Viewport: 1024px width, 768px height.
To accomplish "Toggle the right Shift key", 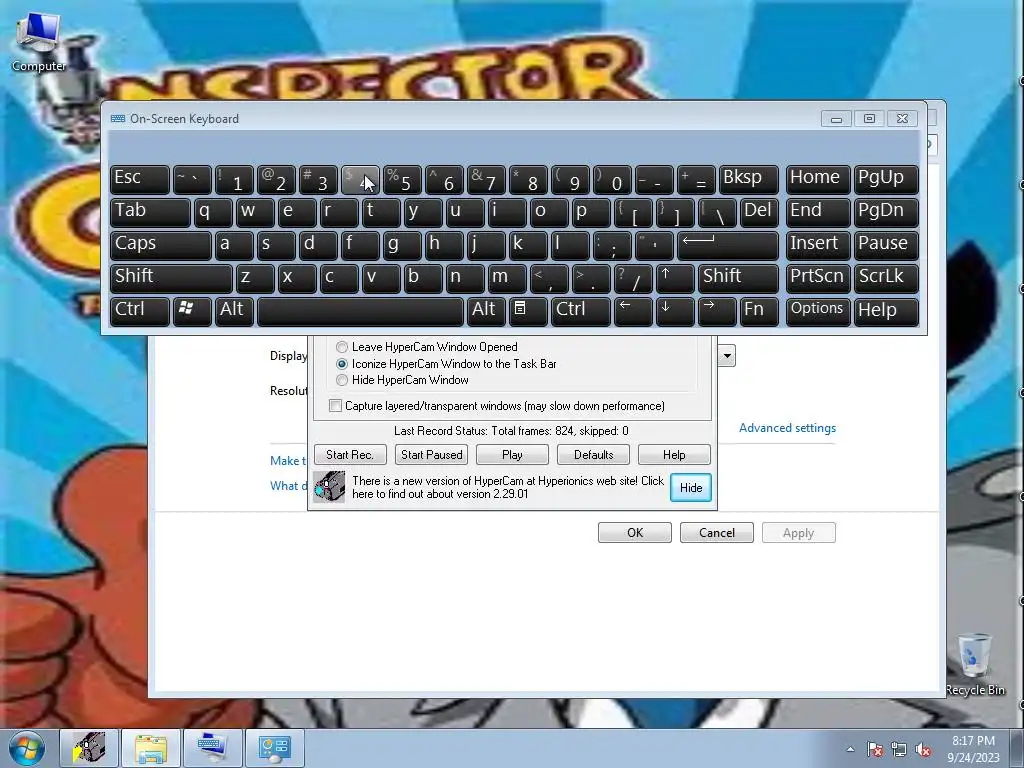I will coord(738,278).
